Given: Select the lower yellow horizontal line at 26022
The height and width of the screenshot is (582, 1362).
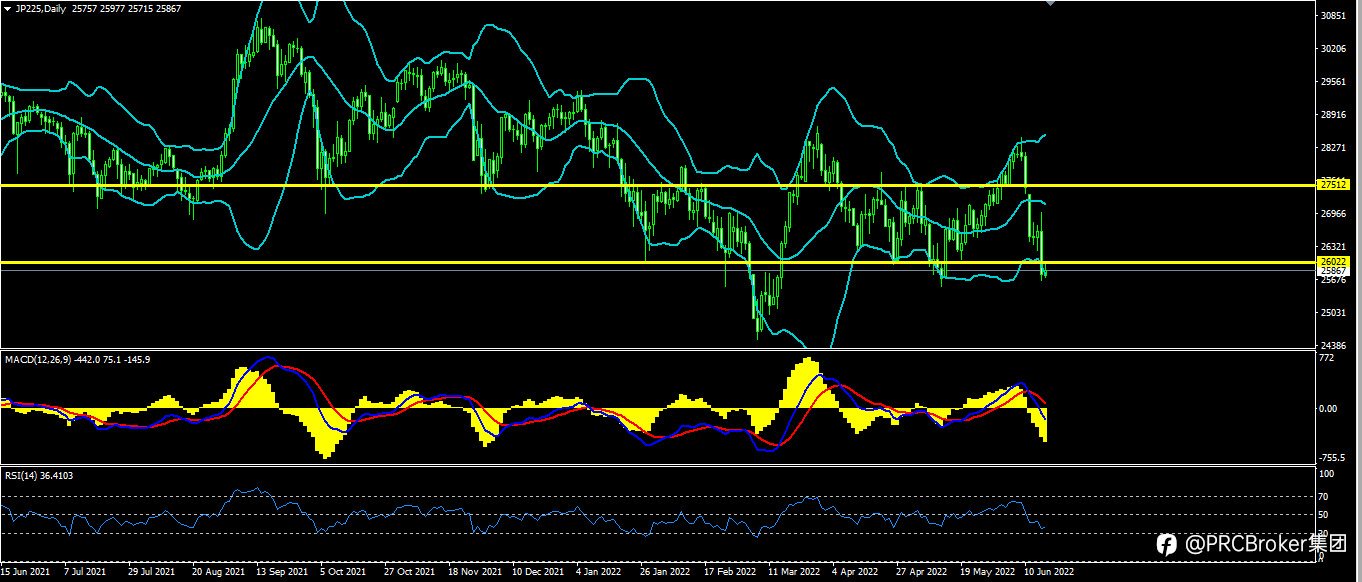Looking at the screenshot, I should (x=657, y=262).
